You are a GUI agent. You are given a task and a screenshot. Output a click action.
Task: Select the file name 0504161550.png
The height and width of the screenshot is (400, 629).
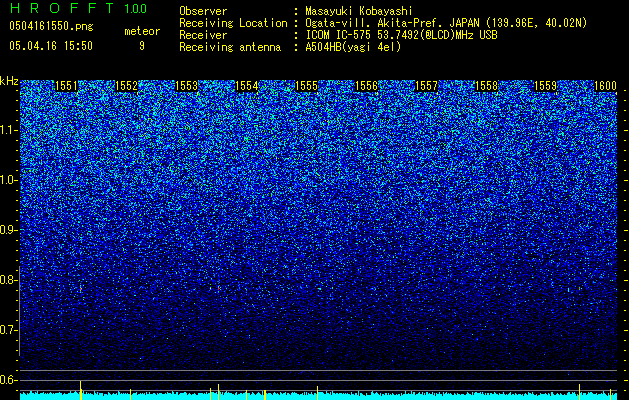[51, 26]
